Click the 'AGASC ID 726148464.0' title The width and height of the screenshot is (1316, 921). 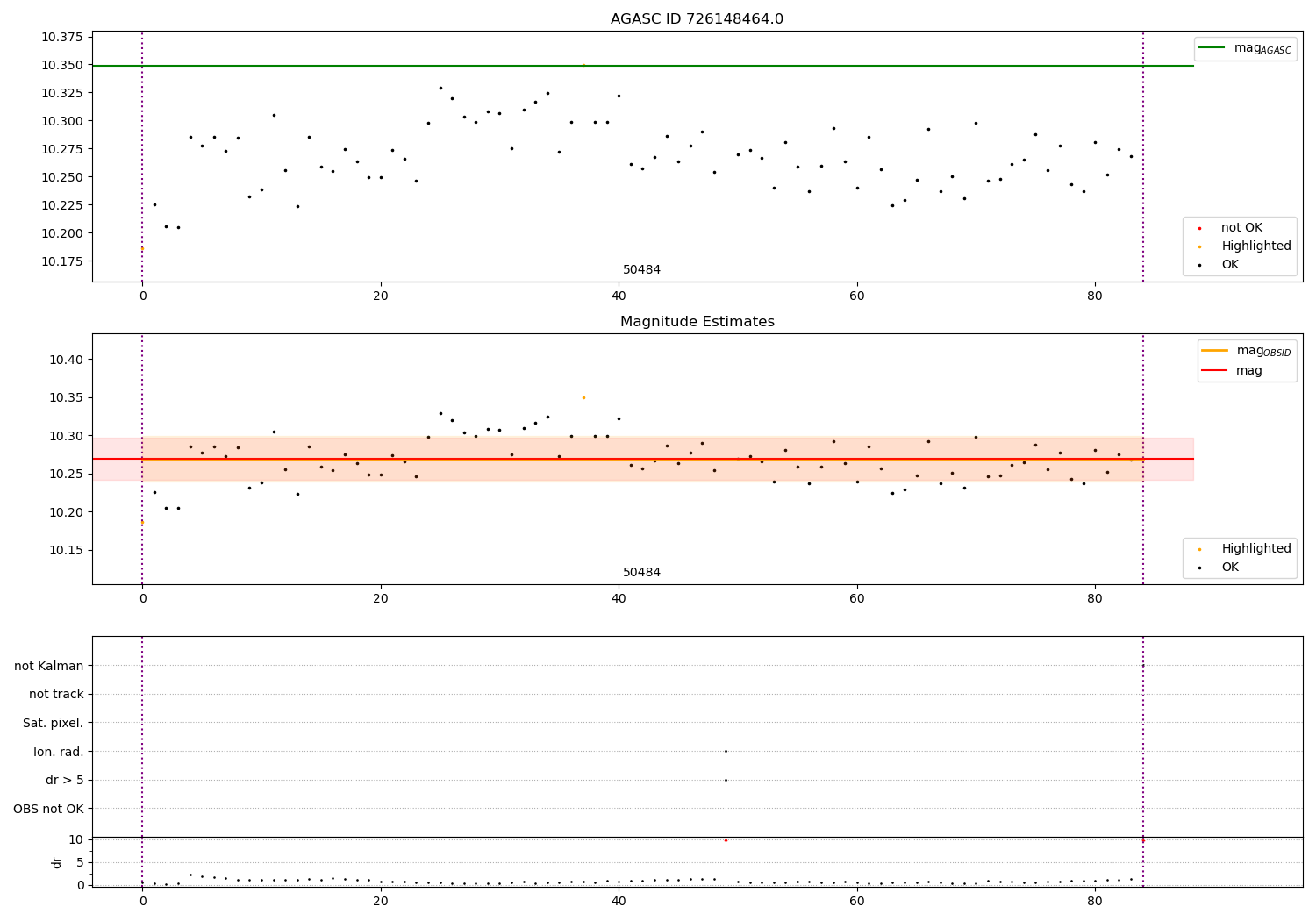pyautogui.click(x=697, y=19)
